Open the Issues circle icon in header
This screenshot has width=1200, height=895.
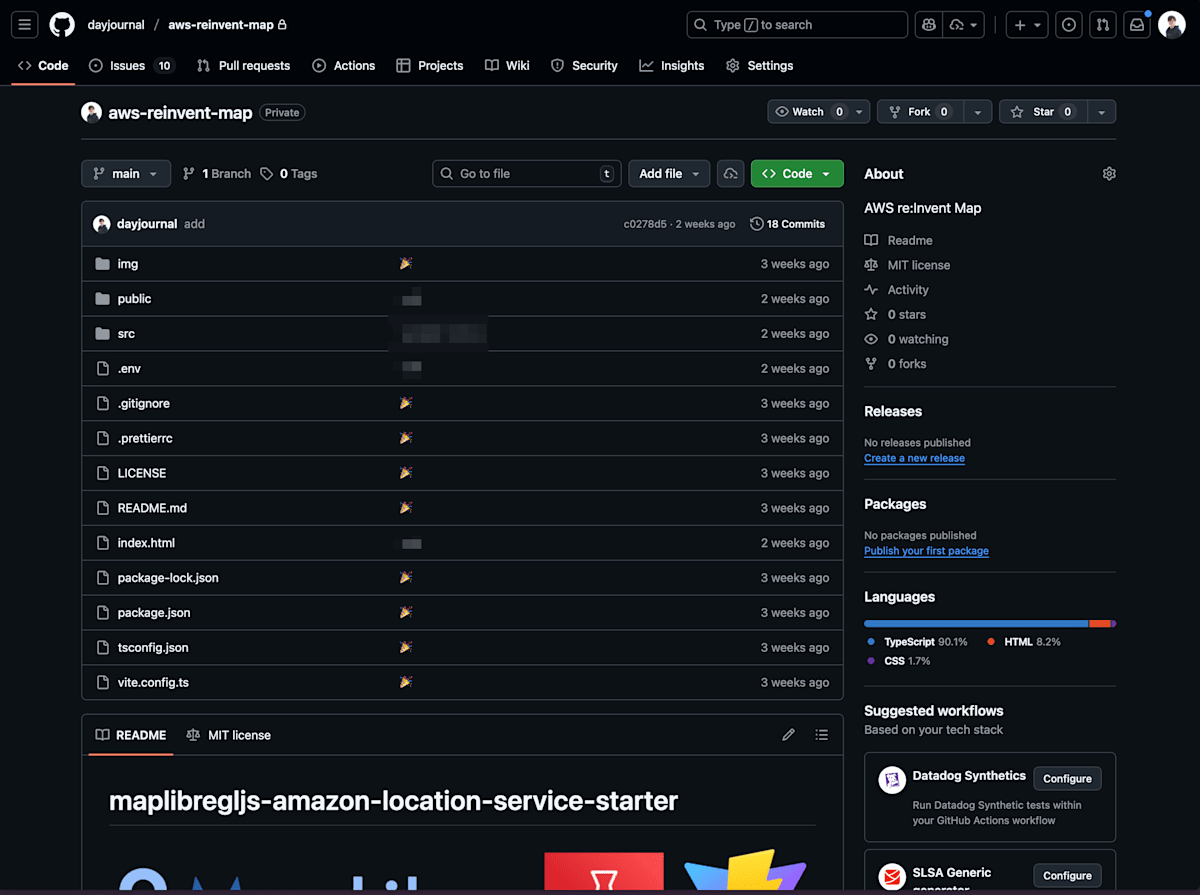[1069, 25]
